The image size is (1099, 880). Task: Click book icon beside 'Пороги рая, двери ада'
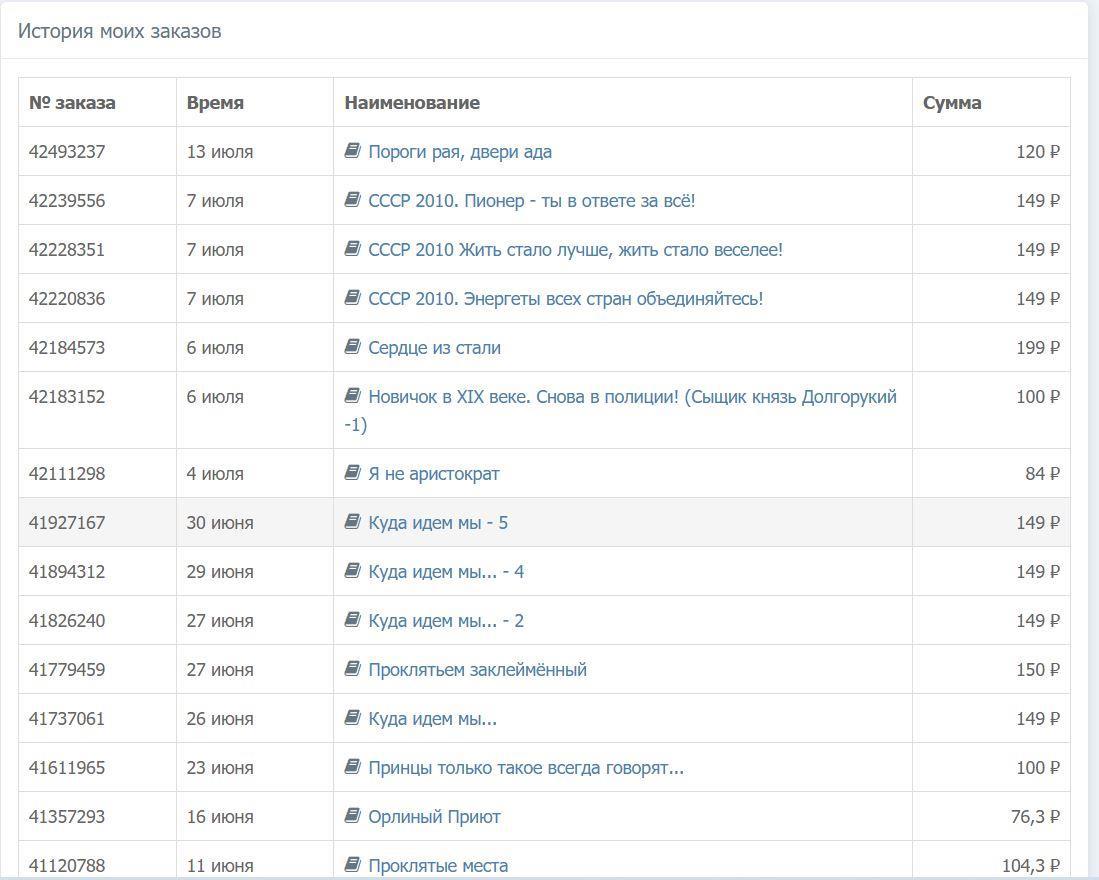(x=352, y=151)
